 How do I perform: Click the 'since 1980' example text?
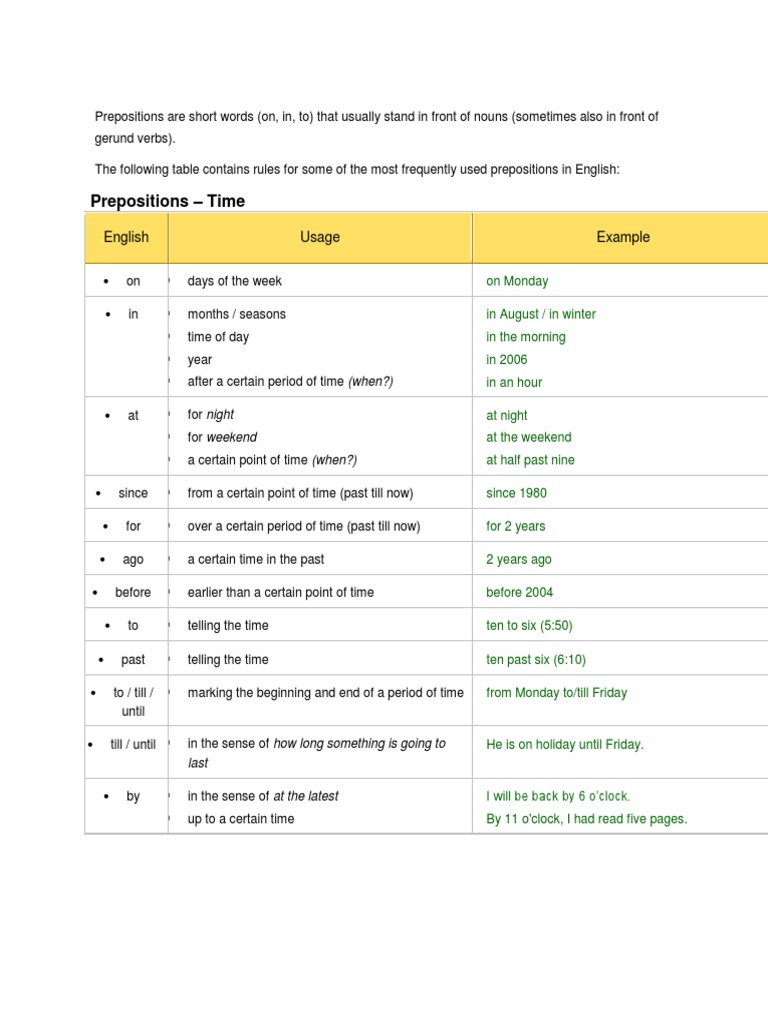[x=516, y=493]
